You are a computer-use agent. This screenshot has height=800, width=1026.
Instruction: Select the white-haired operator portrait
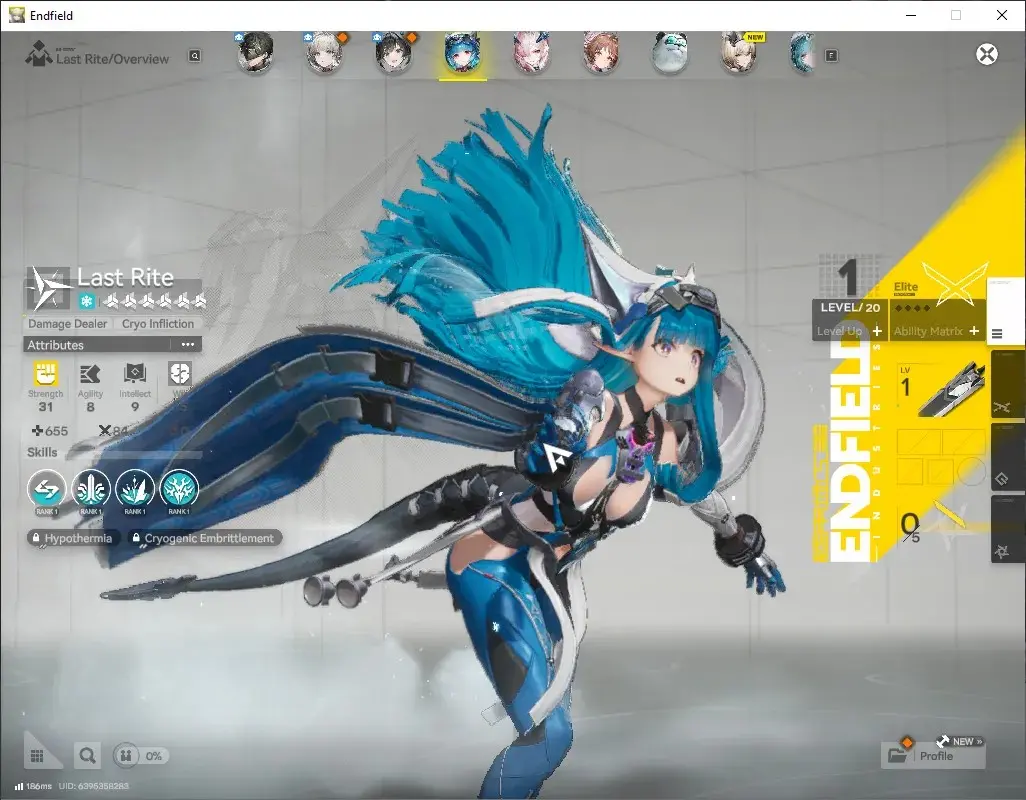pos(325,52)
